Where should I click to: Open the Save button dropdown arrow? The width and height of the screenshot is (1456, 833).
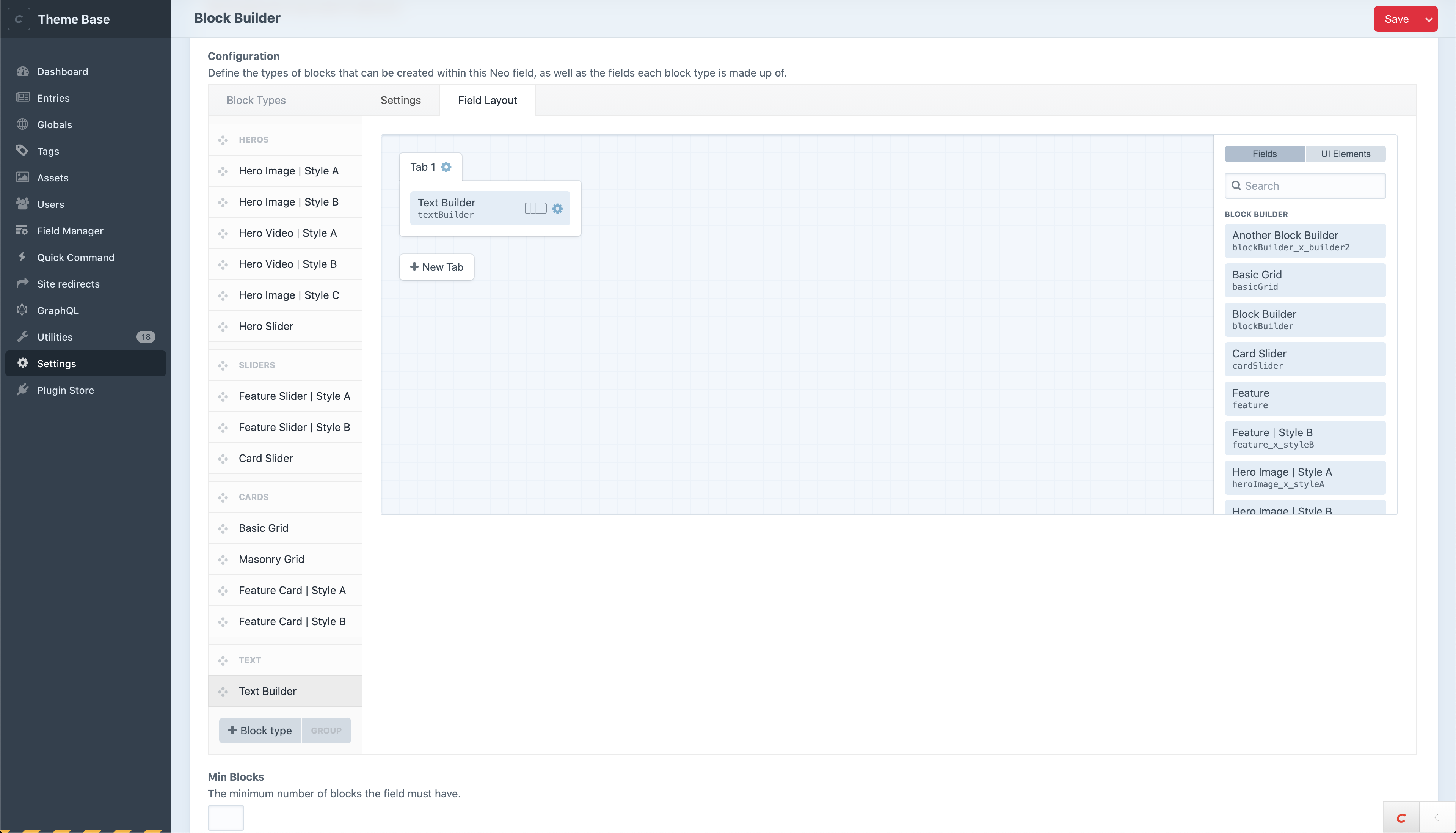pos(1430,18)
